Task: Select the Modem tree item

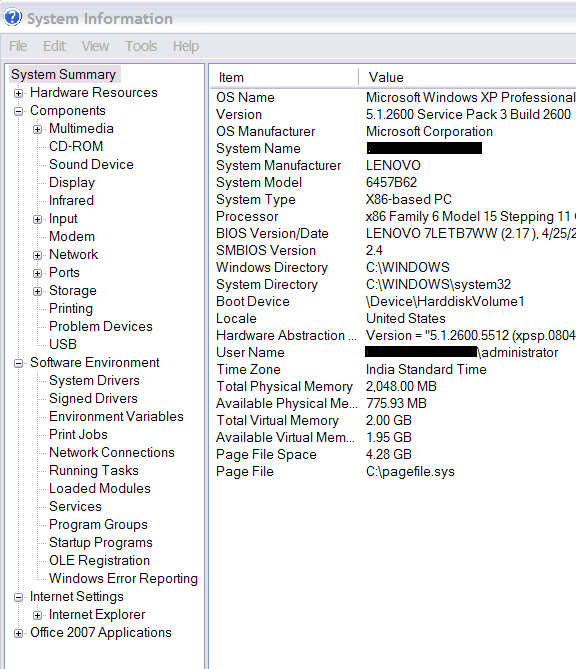Action: point(72,236)
